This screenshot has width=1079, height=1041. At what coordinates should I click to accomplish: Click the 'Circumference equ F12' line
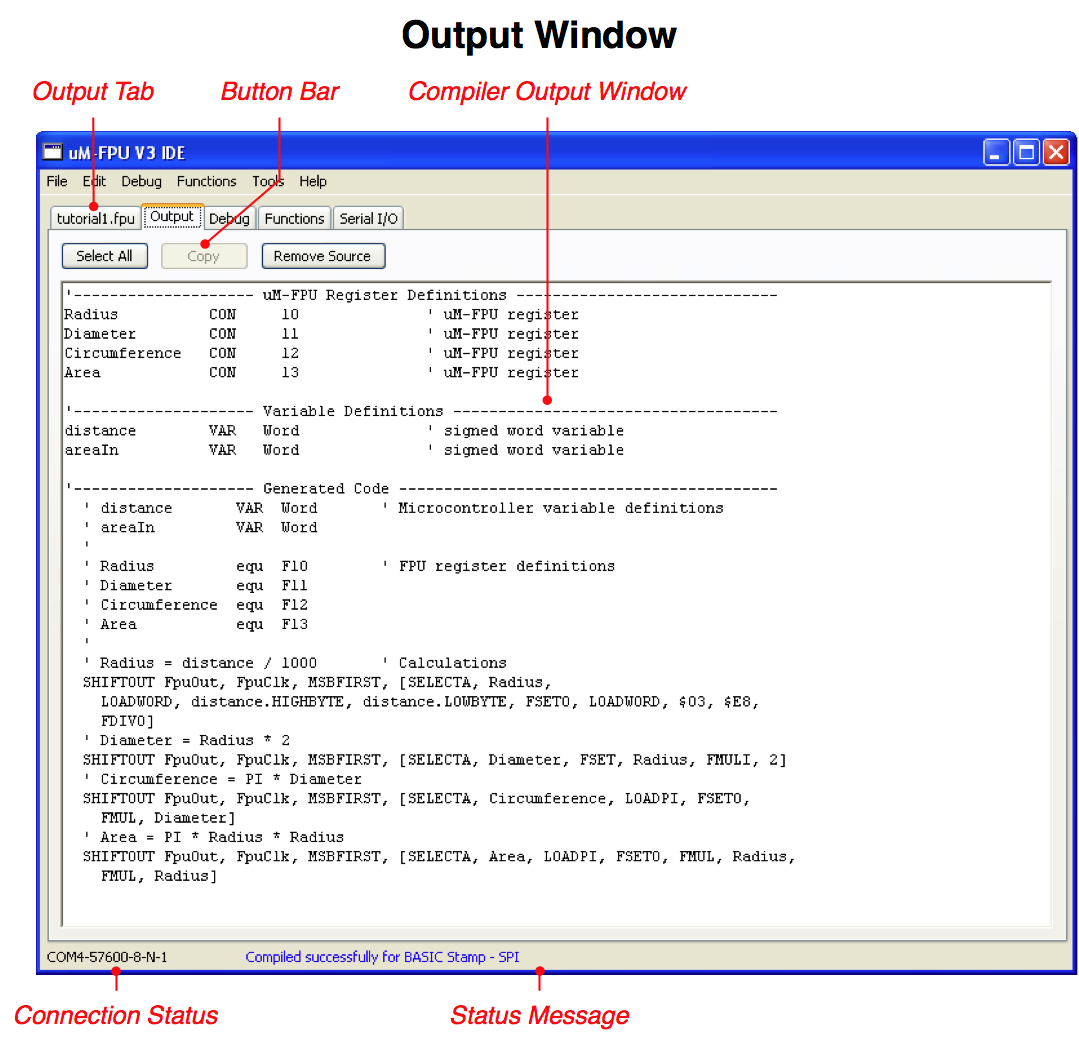click(x=195, y=605)
